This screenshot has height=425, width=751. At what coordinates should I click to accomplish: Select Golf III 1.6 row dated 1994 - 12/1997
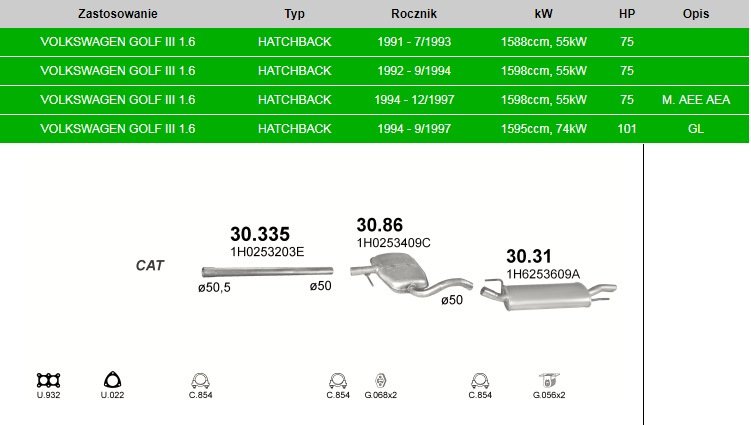(374, 100)
